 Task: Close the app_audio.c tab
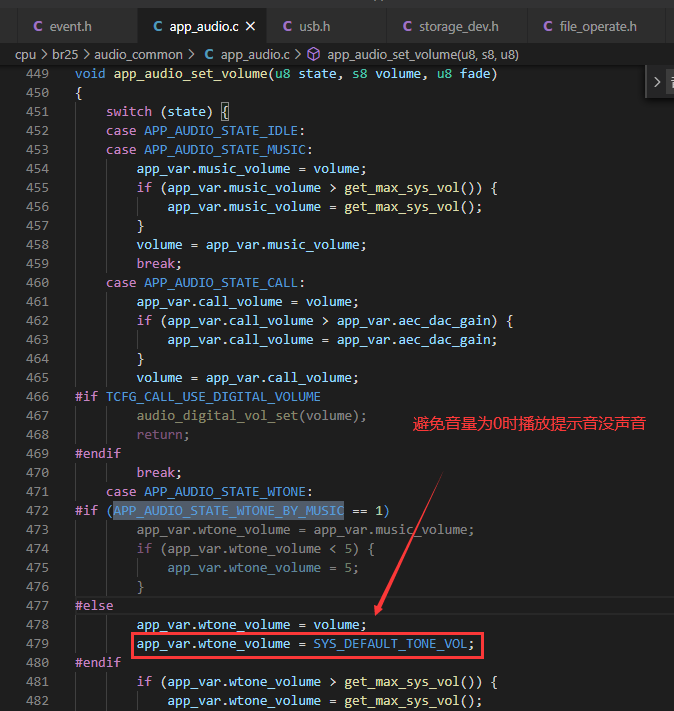250,27
